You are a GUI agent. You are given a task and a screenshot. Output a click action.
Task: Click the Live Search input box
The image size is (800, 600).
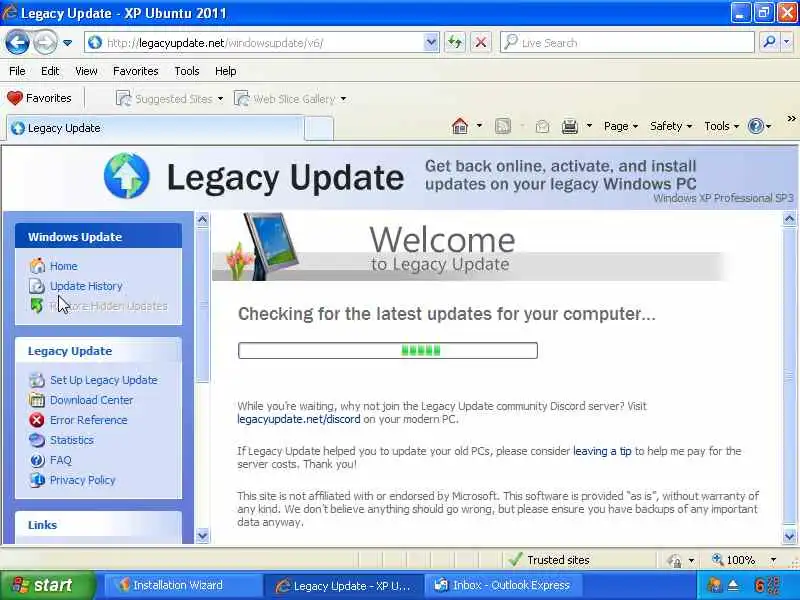pos(627,43)
